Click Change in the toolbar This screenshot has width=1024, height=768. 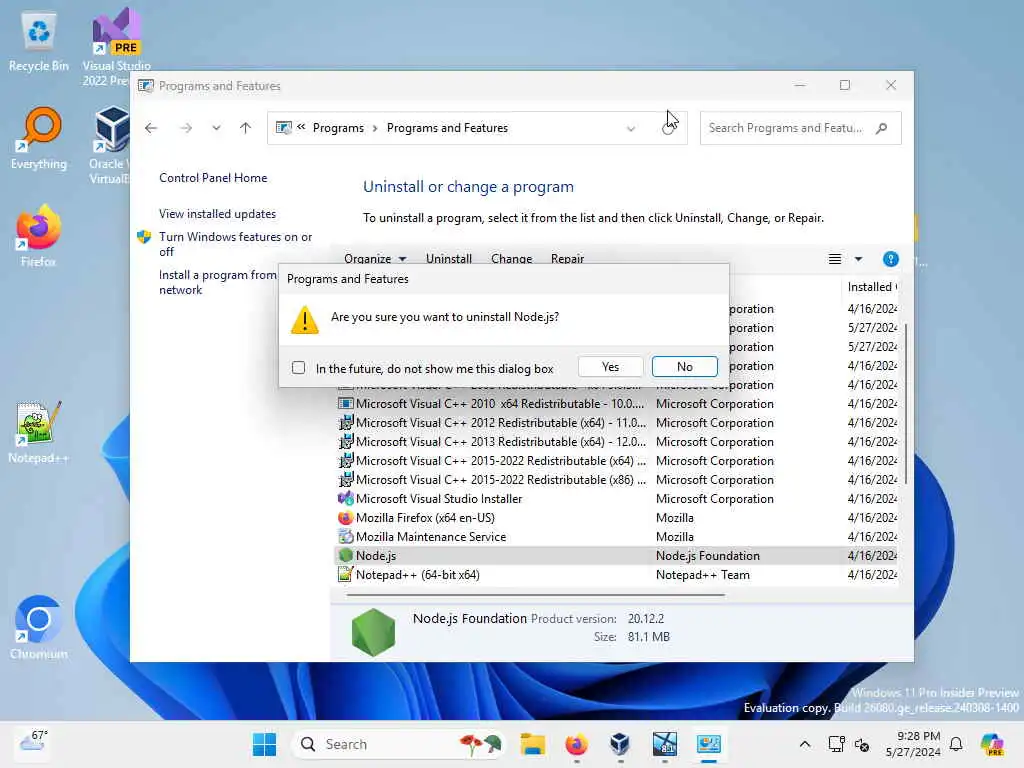coord(511,259)
